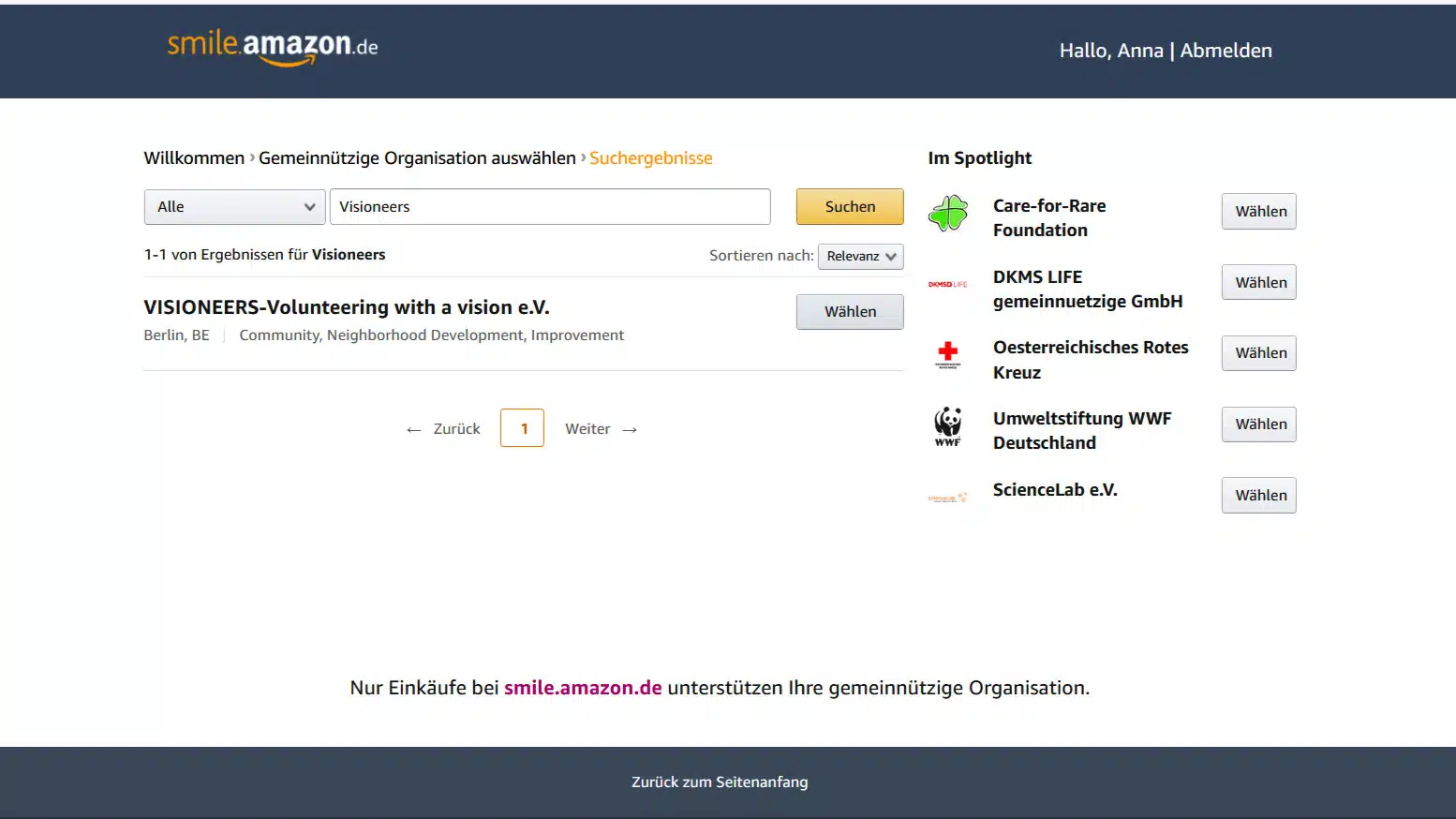Select ScienceLab e.V. via its Wählen button
1456x819 pixels.
pos(1258,496)
